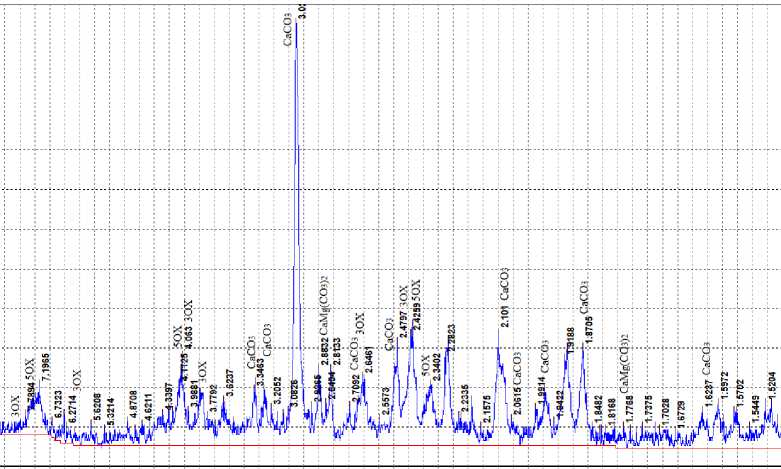Click the 1.6237 peak label

pyautogui.click(x=709, y=393)
